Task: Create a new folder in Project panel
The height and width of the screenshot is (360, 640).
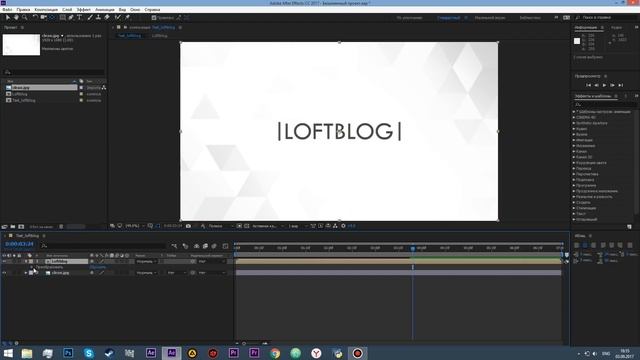Action: pos(13,227)
